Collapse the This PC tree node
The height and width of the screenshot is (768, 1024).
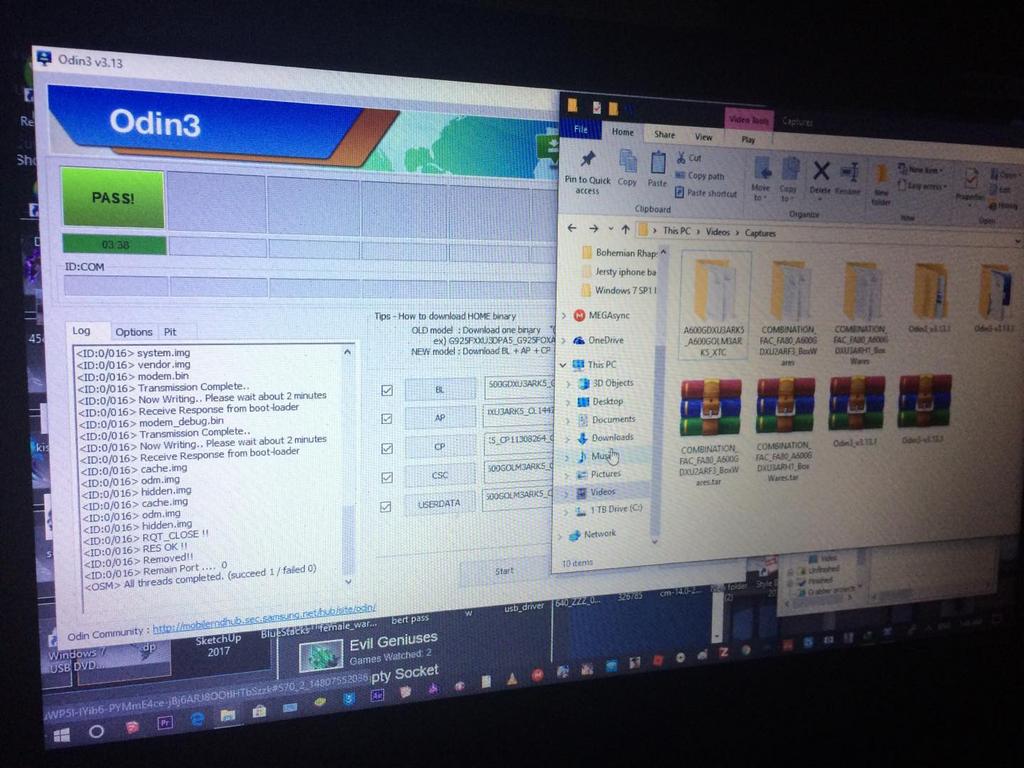pos(563,364)
